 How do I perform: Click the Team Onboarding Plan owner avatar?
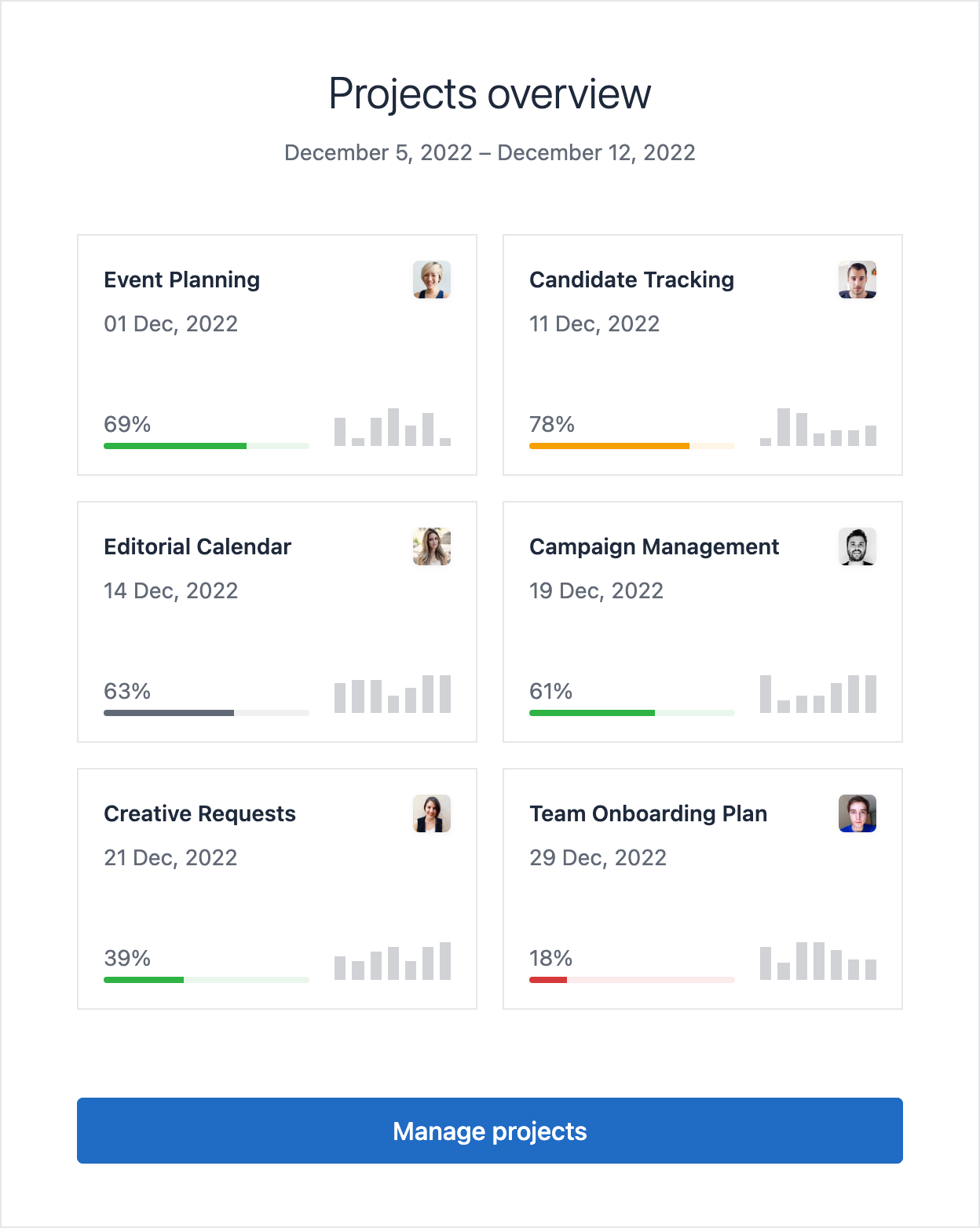[x=858, y=813]
